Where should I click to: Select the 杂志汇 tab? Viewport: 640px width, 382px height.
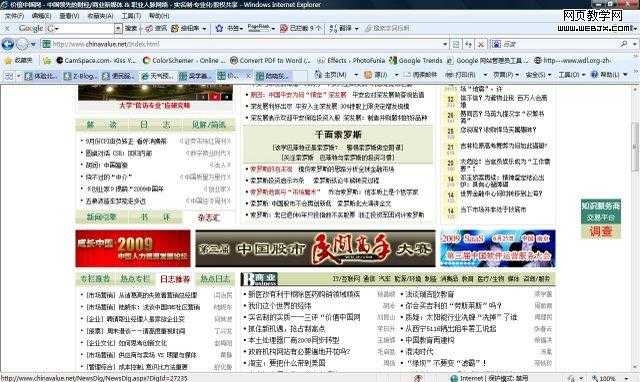pyautogui.click(x=209, y=218)
